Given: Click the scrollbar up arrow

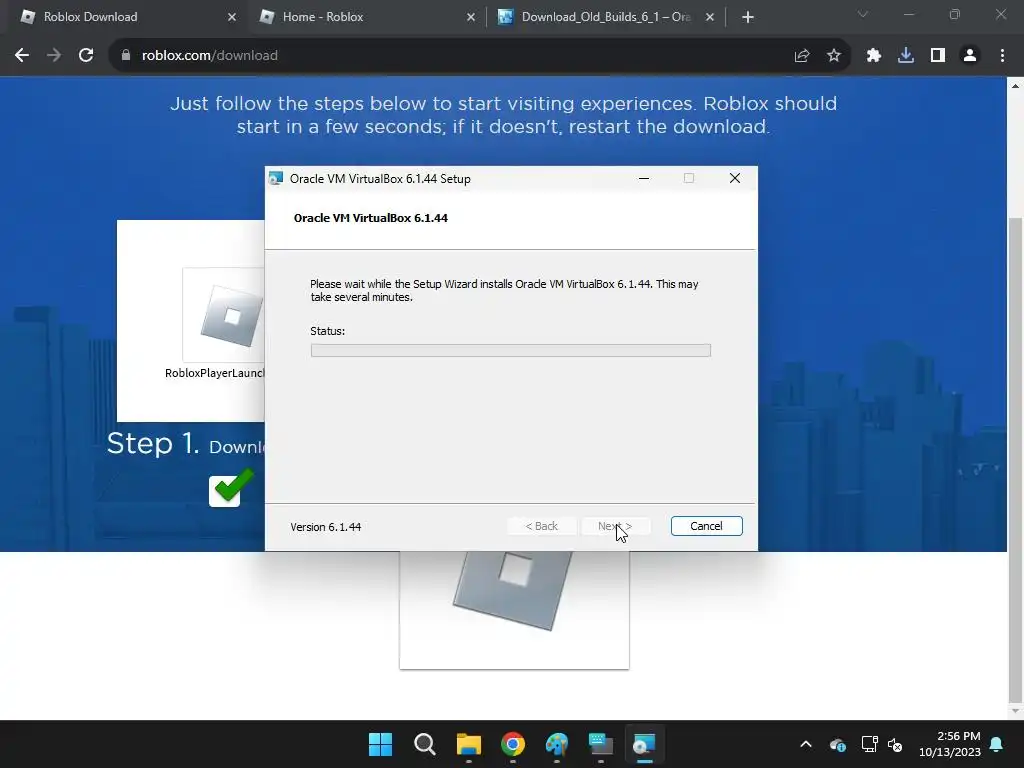Looking at the screenshot, I should pyautogui.click(x=1016, y=86).
